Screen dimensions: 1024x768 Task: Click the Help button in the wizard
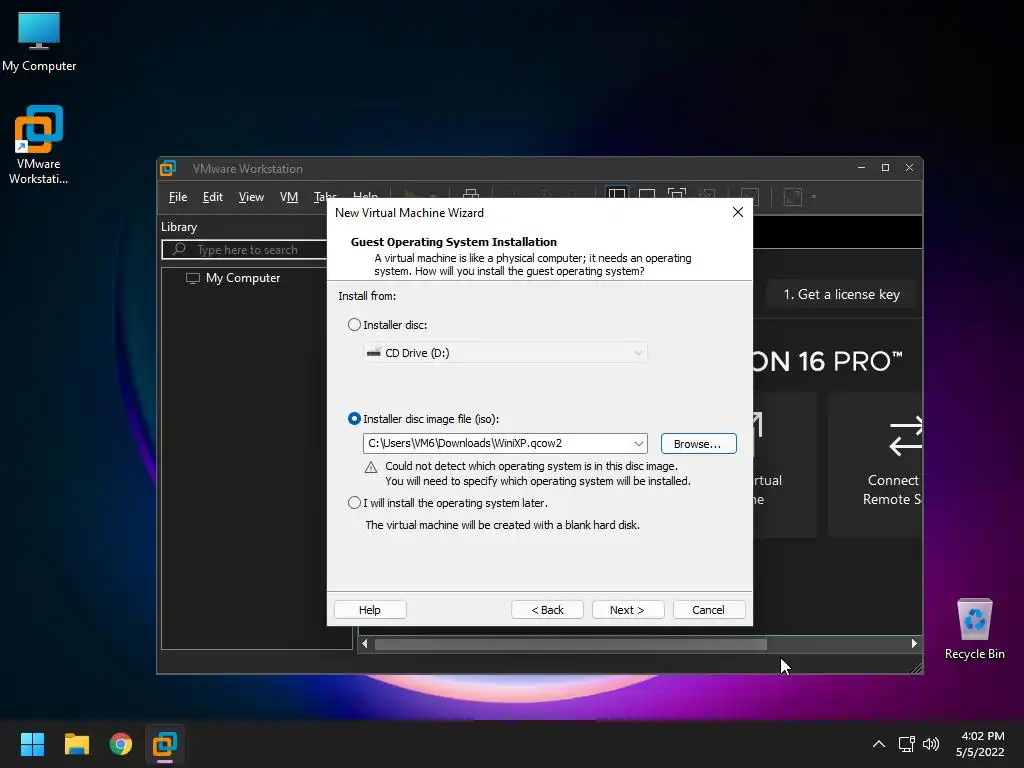coord(370,609)
